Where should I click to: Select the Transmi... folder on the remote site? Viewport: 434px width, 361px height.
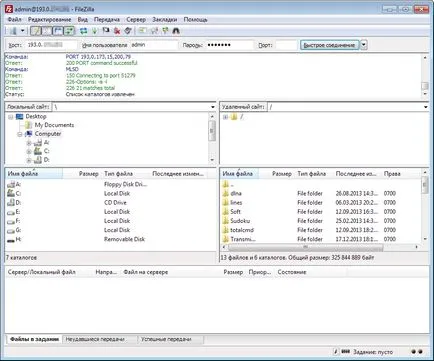click(321, 239)
